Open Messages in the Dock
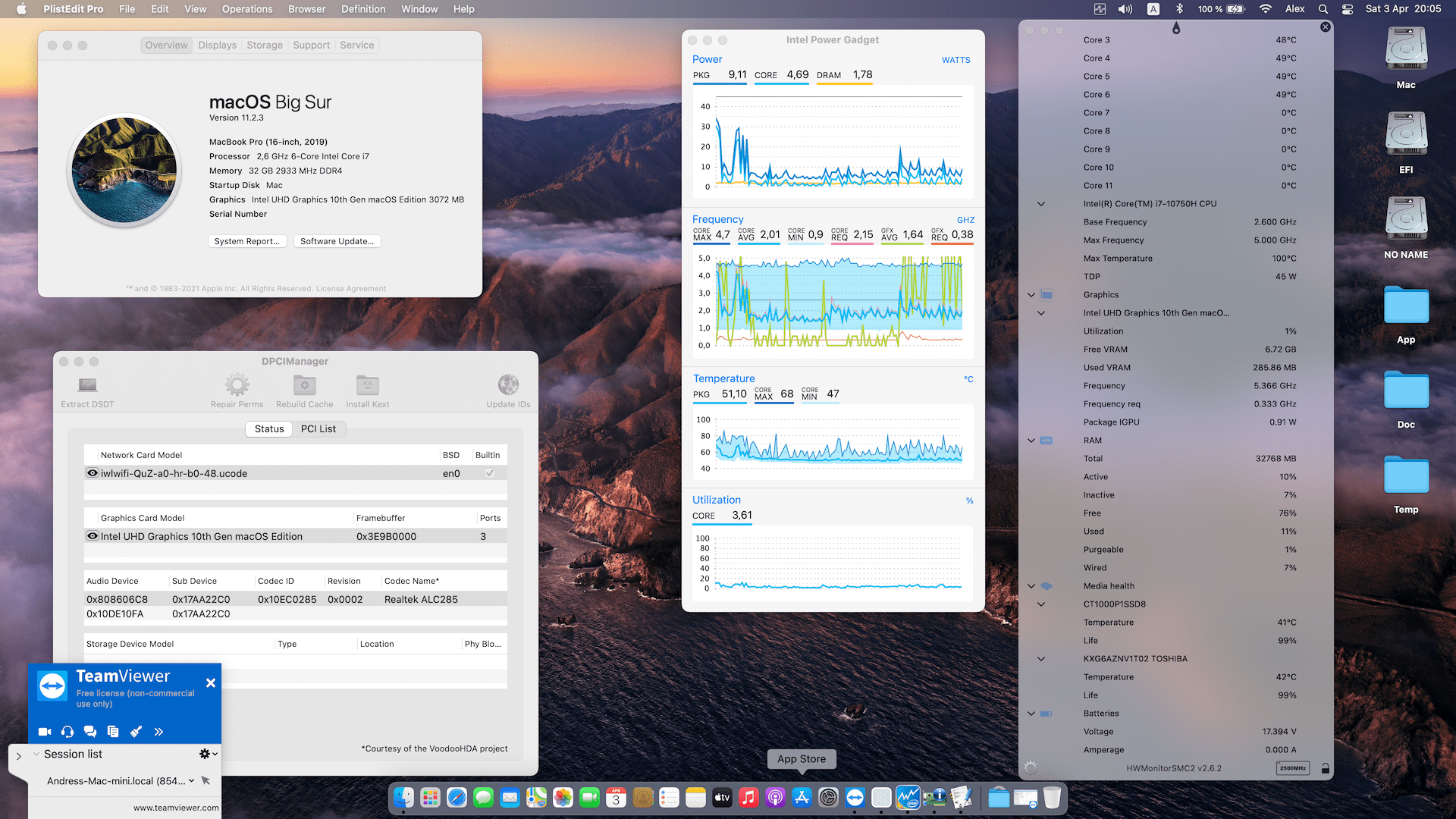Image resolution: width=1456 pixels, height=819 pixels. (483, 797)
